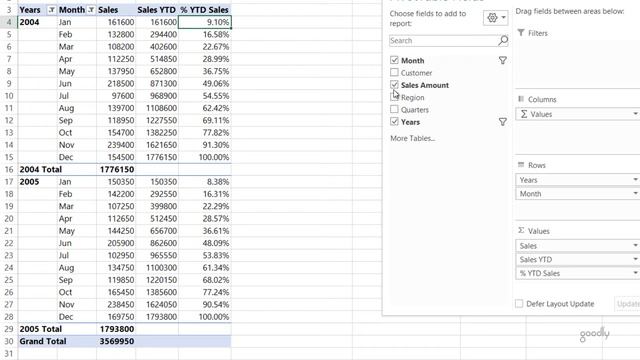Select the Customer field name

click(416, 73)
